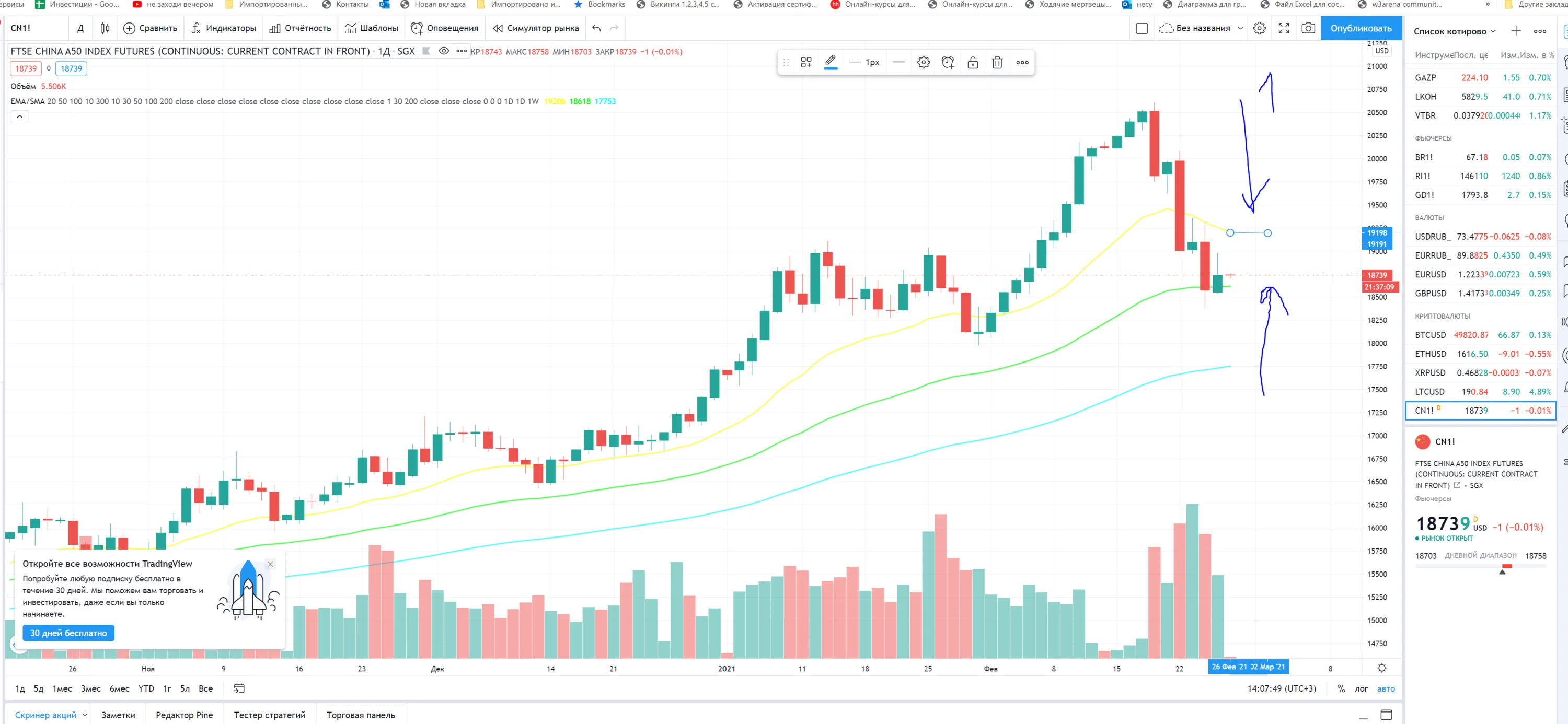Add a symbol to the watchlist with the plus icon
The height and width of the screenshot is (724, 1568).
pos(1516,31)
